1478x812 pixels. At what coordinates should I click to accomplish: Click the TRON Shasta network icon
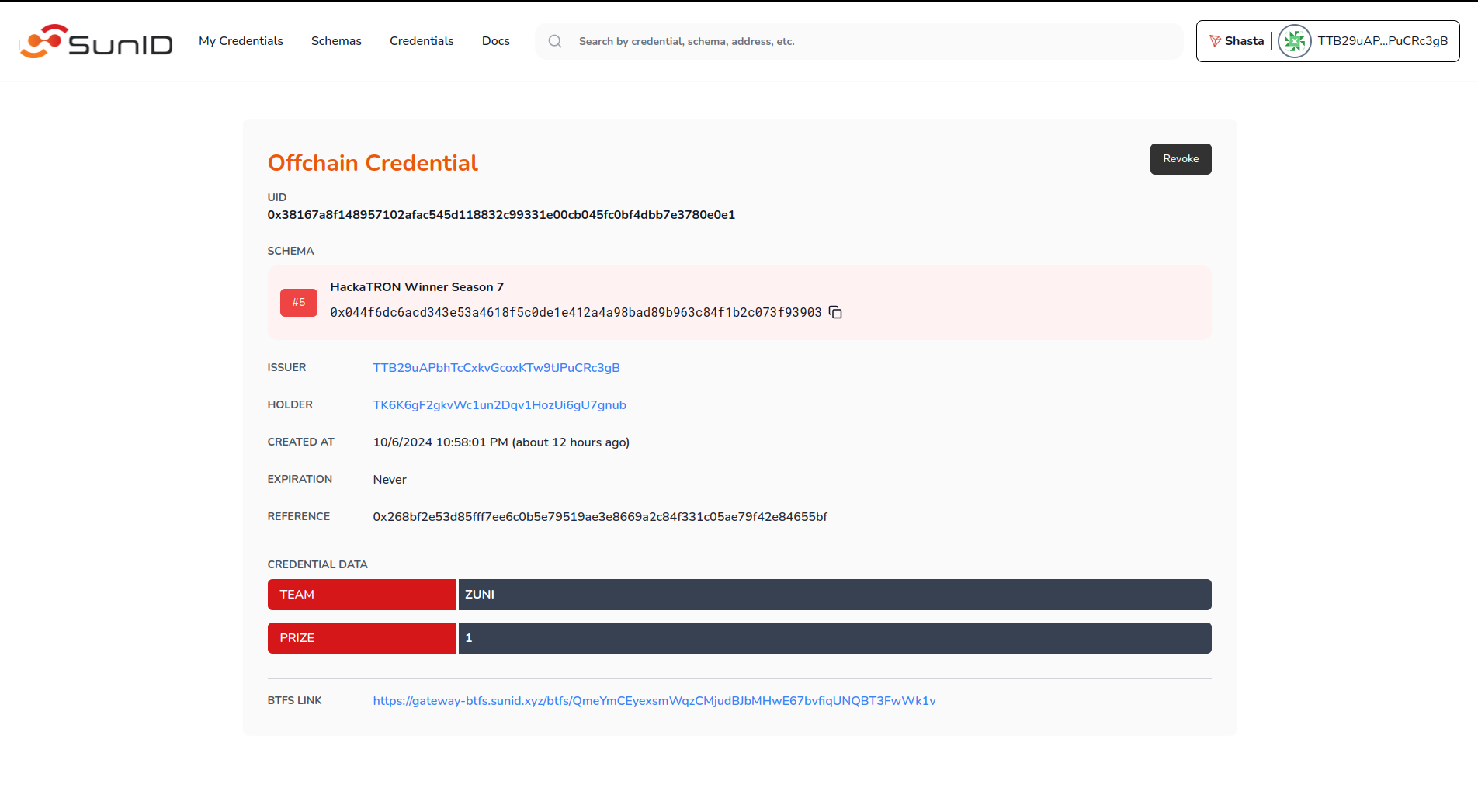tap(1215, 41)
